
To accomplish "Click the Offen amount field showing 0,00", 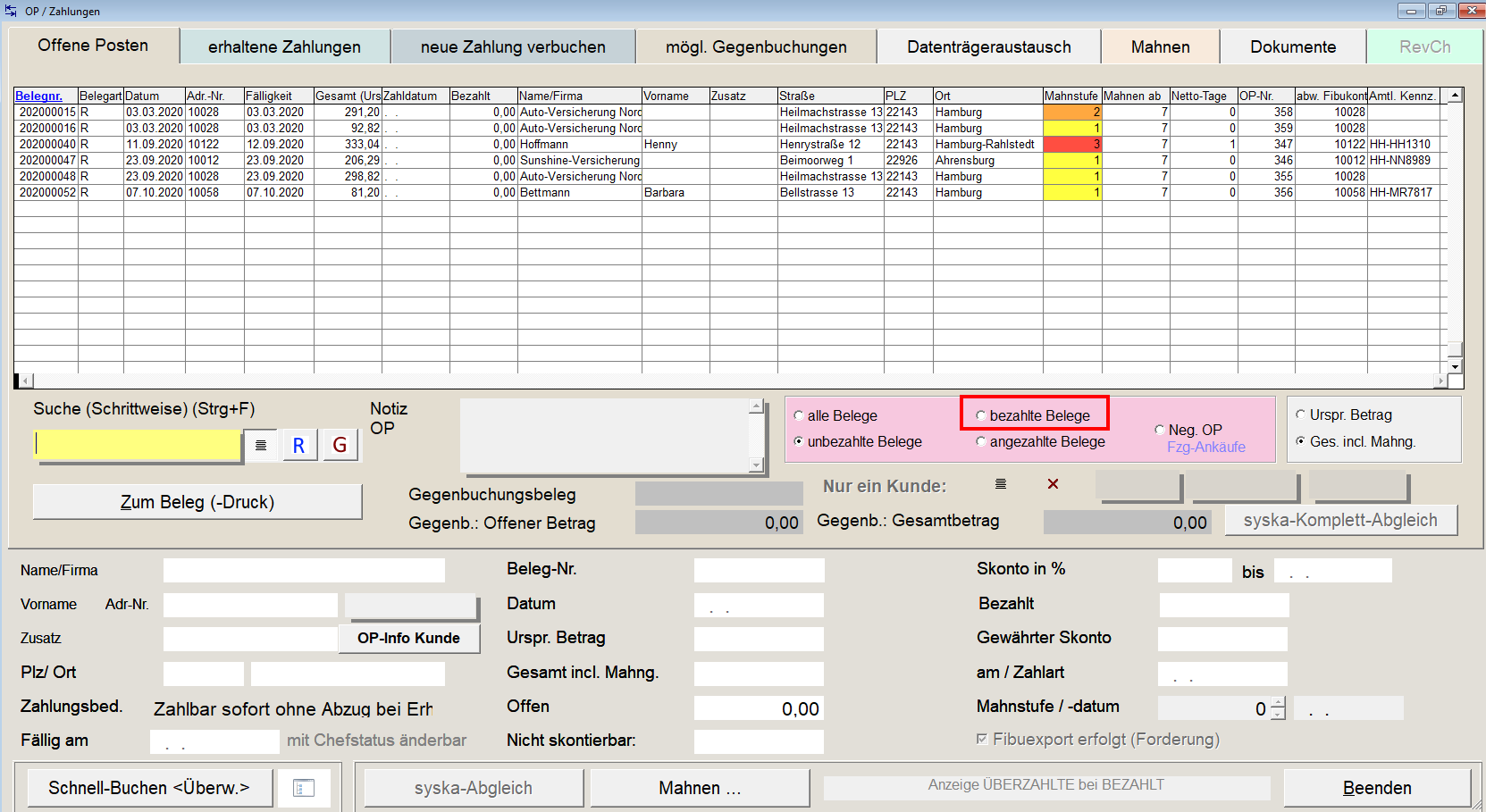I will tap(759, 708).
